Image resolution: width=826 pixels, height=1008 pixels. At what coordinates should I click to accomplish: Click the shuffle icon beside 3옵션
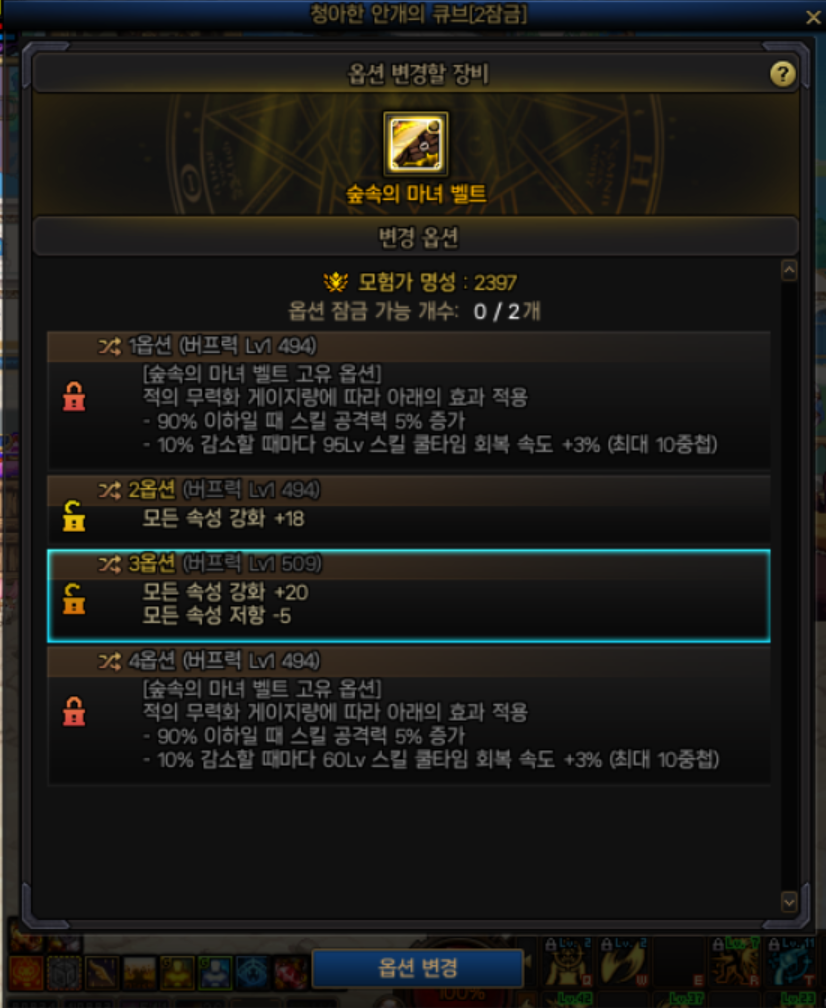pos(109,564)
